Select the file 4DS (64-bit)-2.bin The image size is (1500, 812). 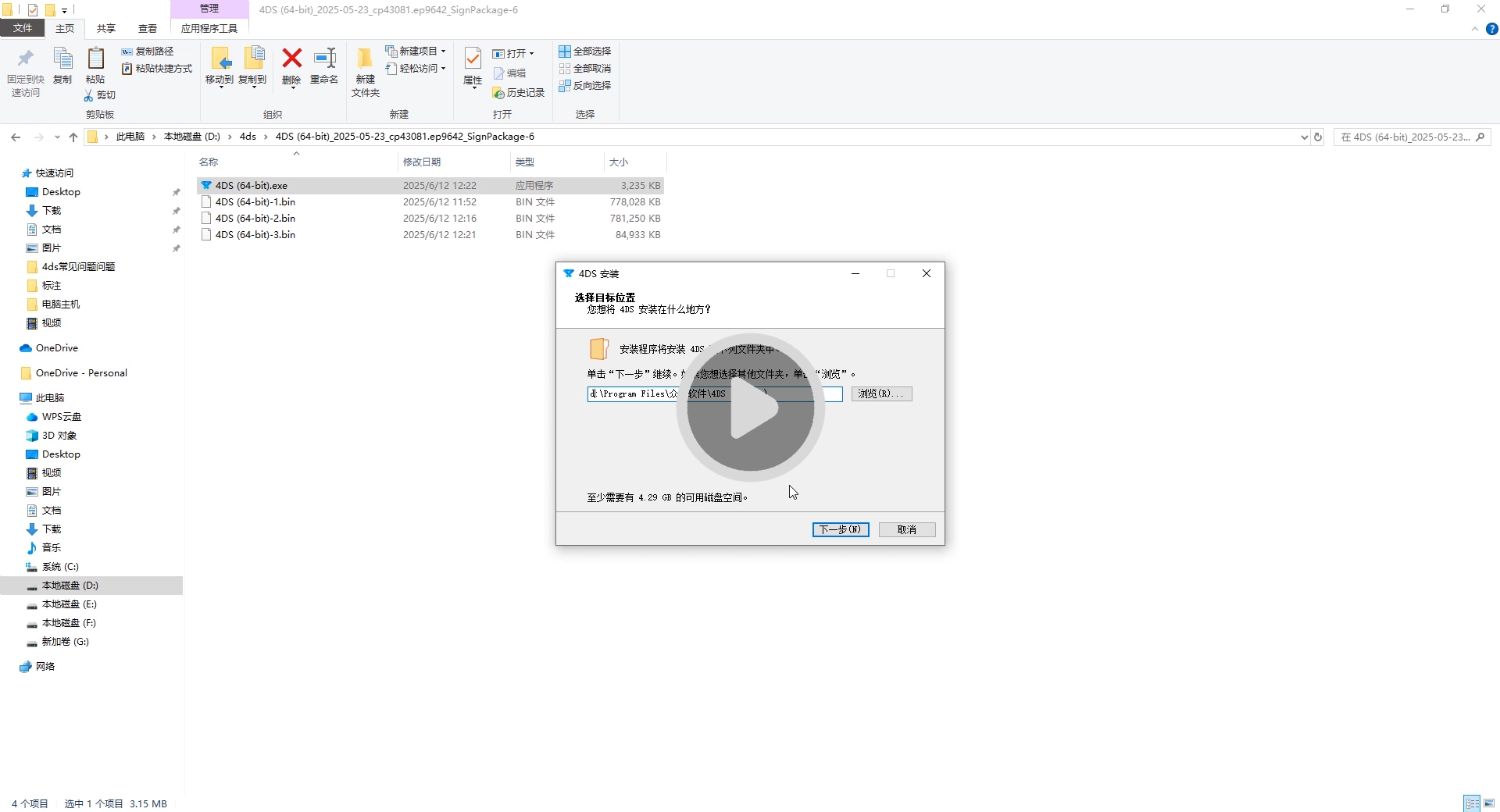430,219
